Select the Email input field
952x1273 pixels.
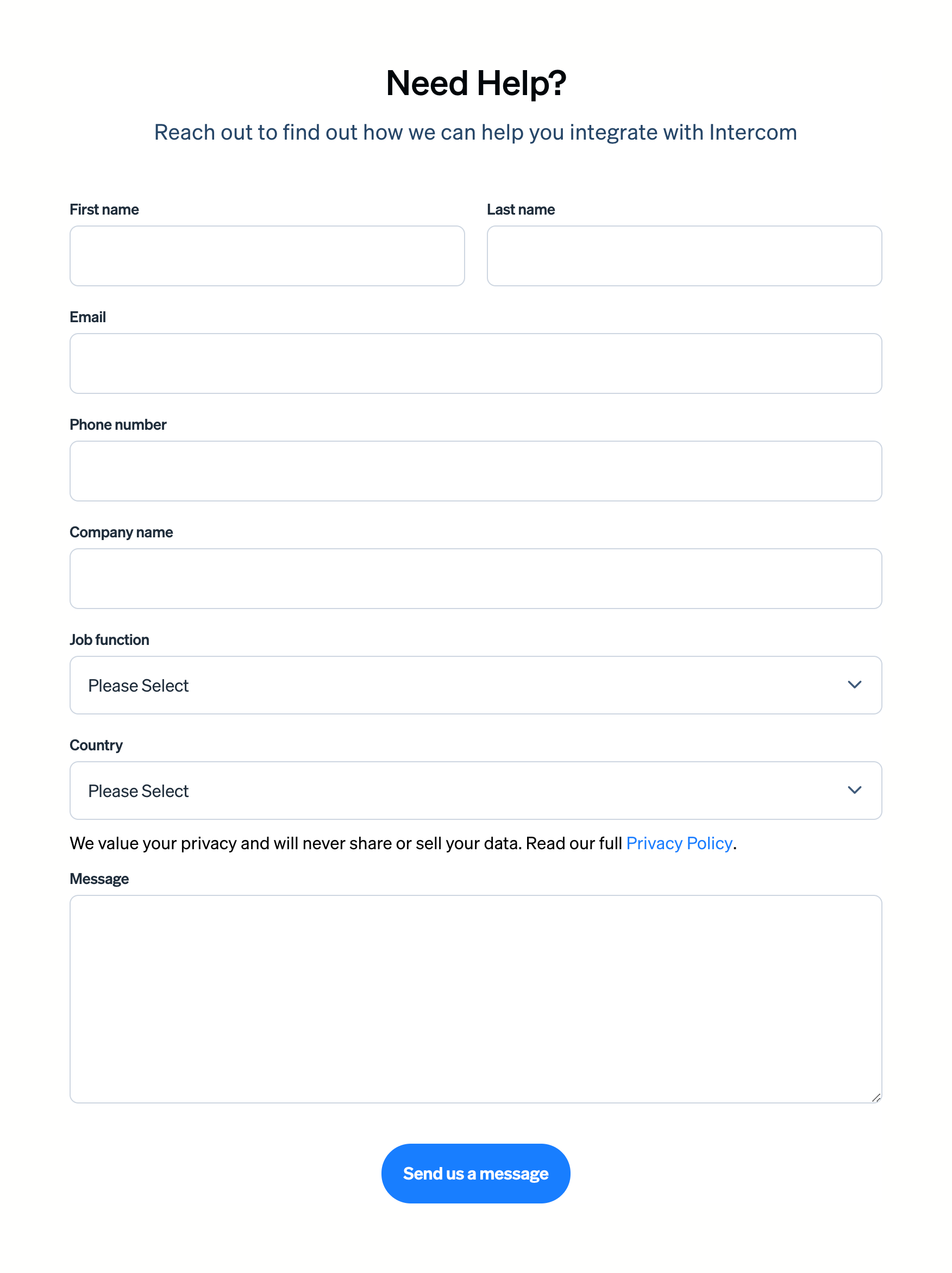(475, 363)
